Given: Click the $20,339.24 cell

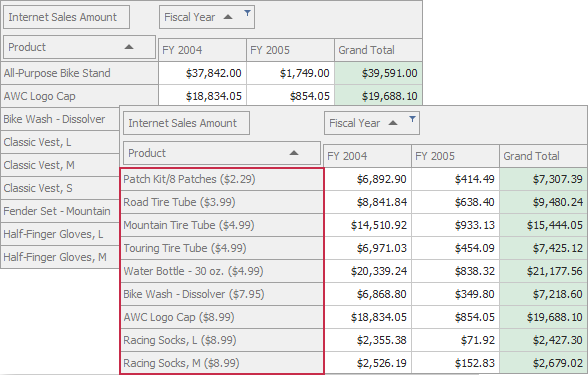Looking at the screenshot, I should point(368,271).
